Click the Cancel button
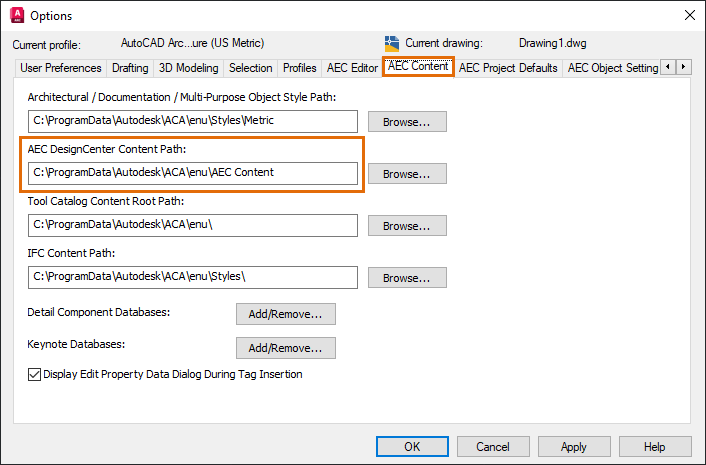The width and height of the screenshot is (706, 465). [493, 447]
